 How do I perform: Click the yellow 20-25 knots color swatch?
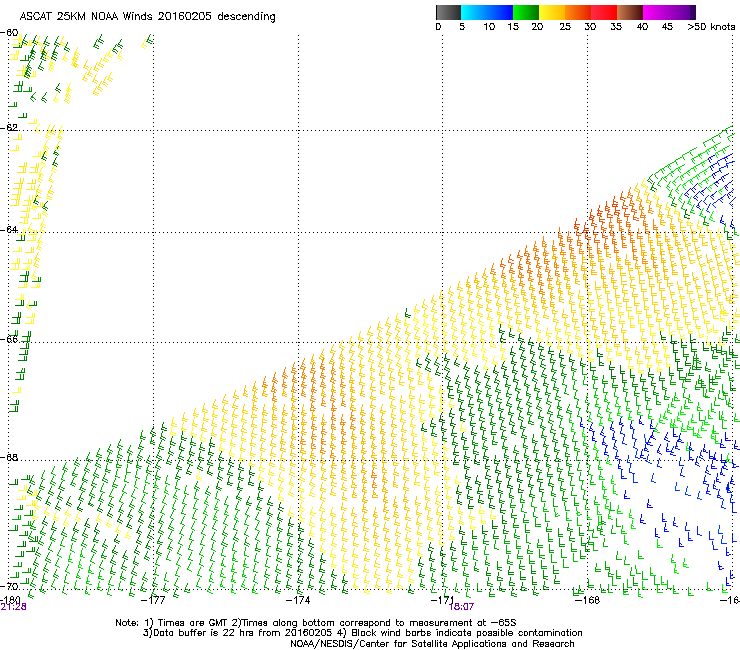pyautogui.click(x=552, y=12)
